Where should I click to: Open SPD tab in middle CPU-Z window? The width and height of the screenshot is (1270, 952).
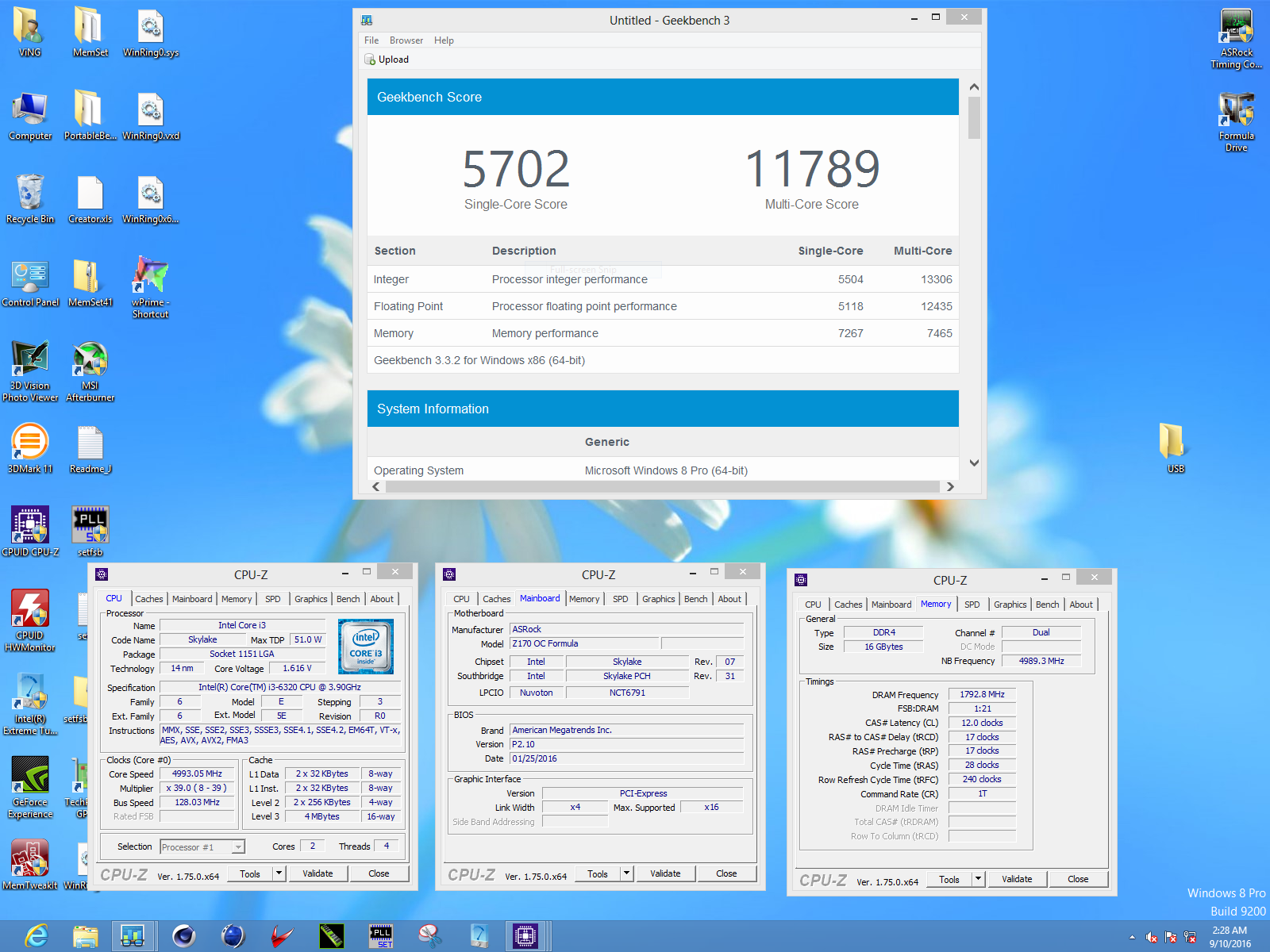click(x=620, y=599)
